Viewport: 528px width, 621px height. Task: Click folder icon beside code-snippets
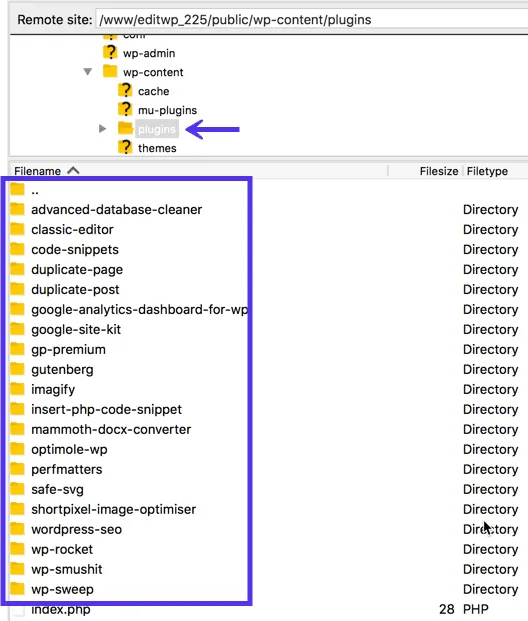[x=17, y=249]
